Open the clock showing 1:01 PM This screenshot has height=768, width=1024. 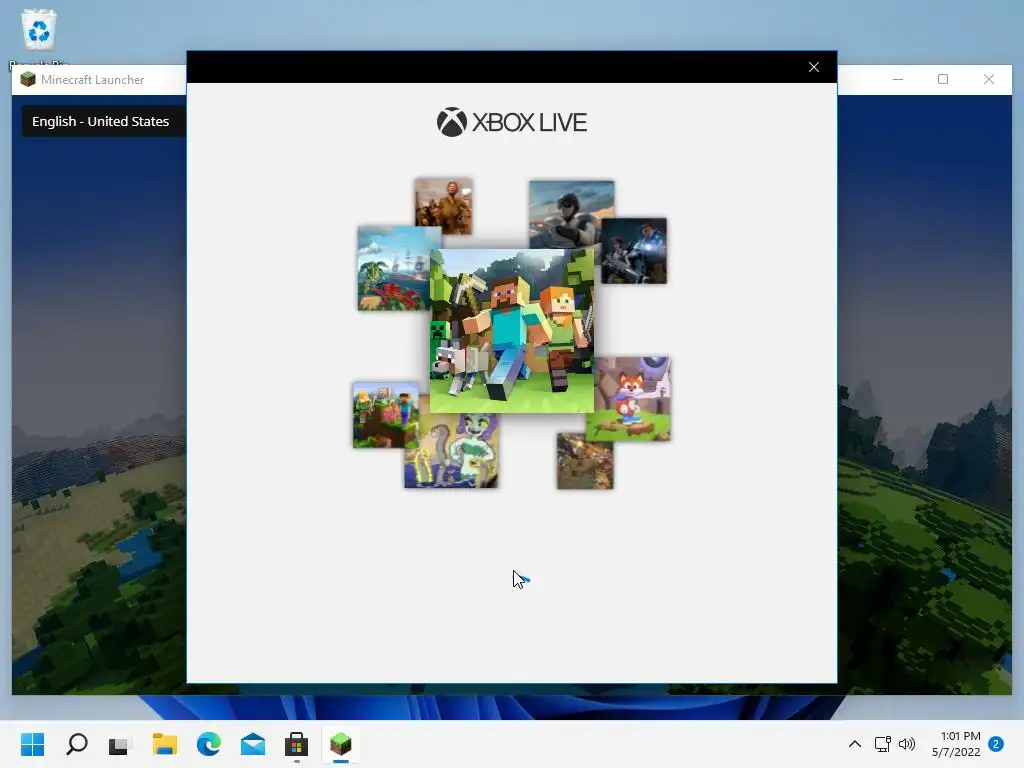(955, 744)
